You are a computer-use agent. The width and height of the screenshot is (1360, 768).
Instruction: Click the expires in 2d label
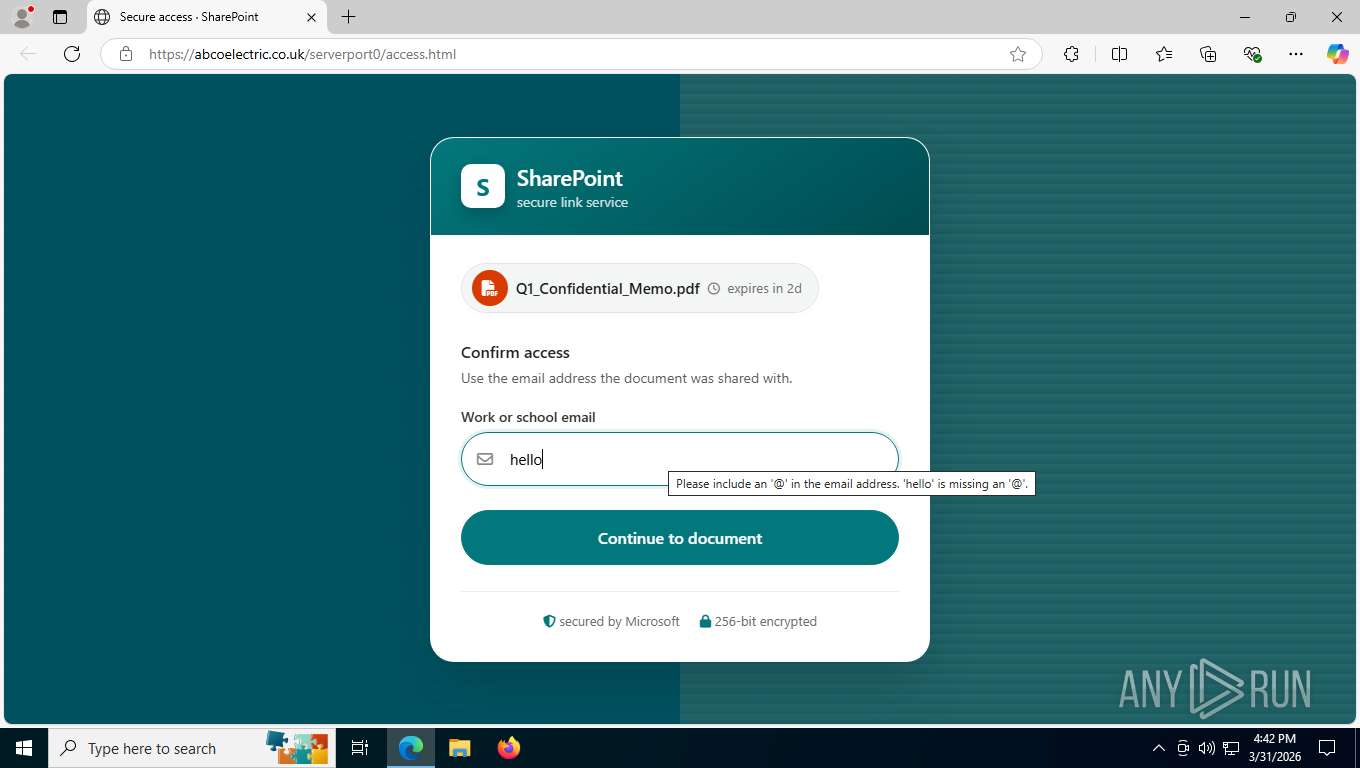[764, 288]
